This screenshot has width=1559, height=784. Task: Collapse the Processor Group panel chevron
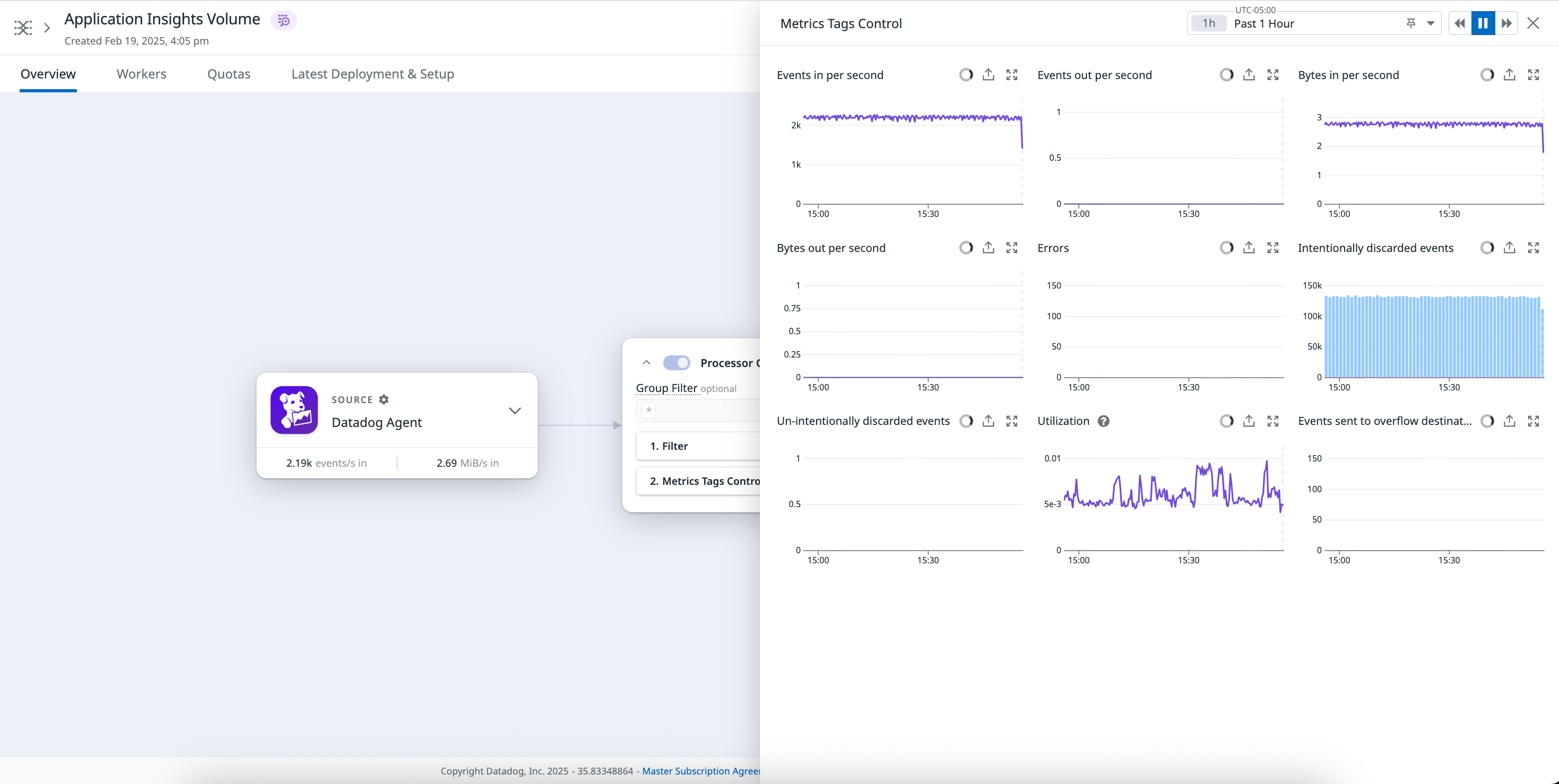(646, 362)
